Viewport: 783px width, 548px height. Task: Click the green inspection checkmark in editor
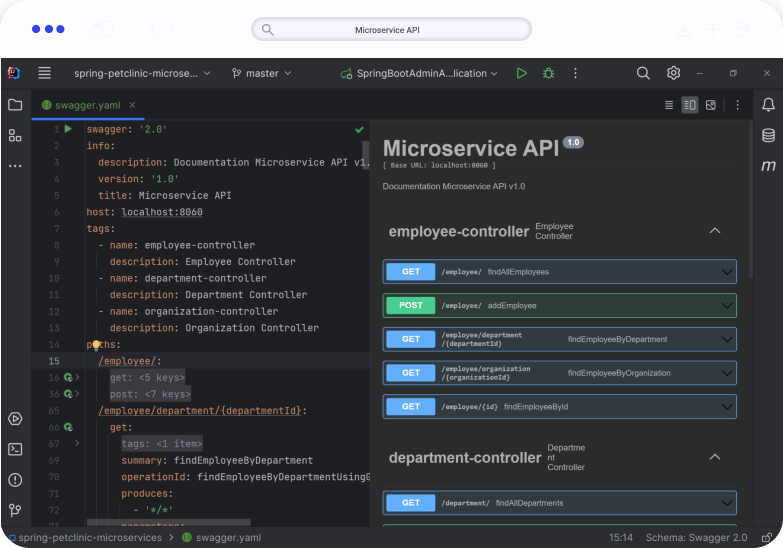point(359,130)
